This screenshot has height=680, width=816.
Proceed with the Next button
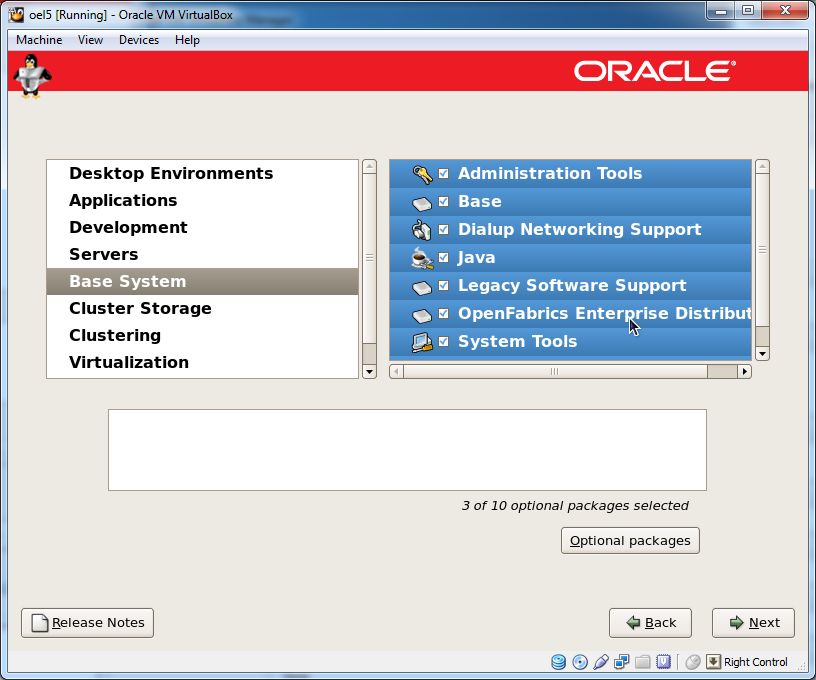(x=753, y=623)
